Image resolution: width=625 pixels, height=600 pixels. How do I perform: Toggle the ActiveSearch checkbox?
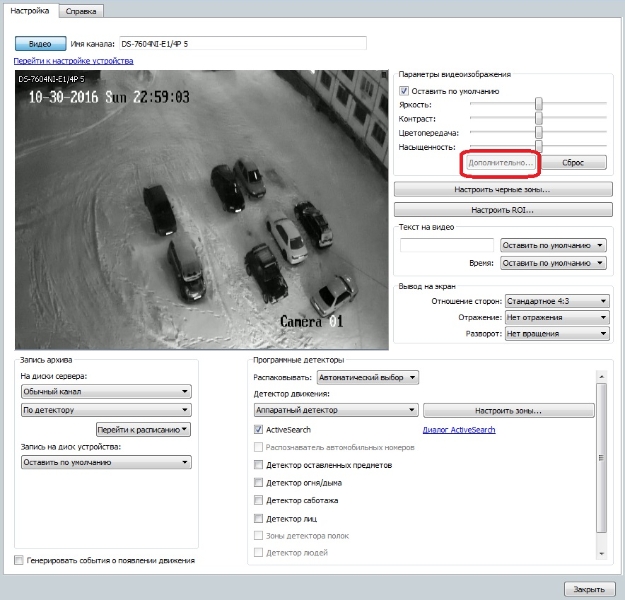pos(258,429)
